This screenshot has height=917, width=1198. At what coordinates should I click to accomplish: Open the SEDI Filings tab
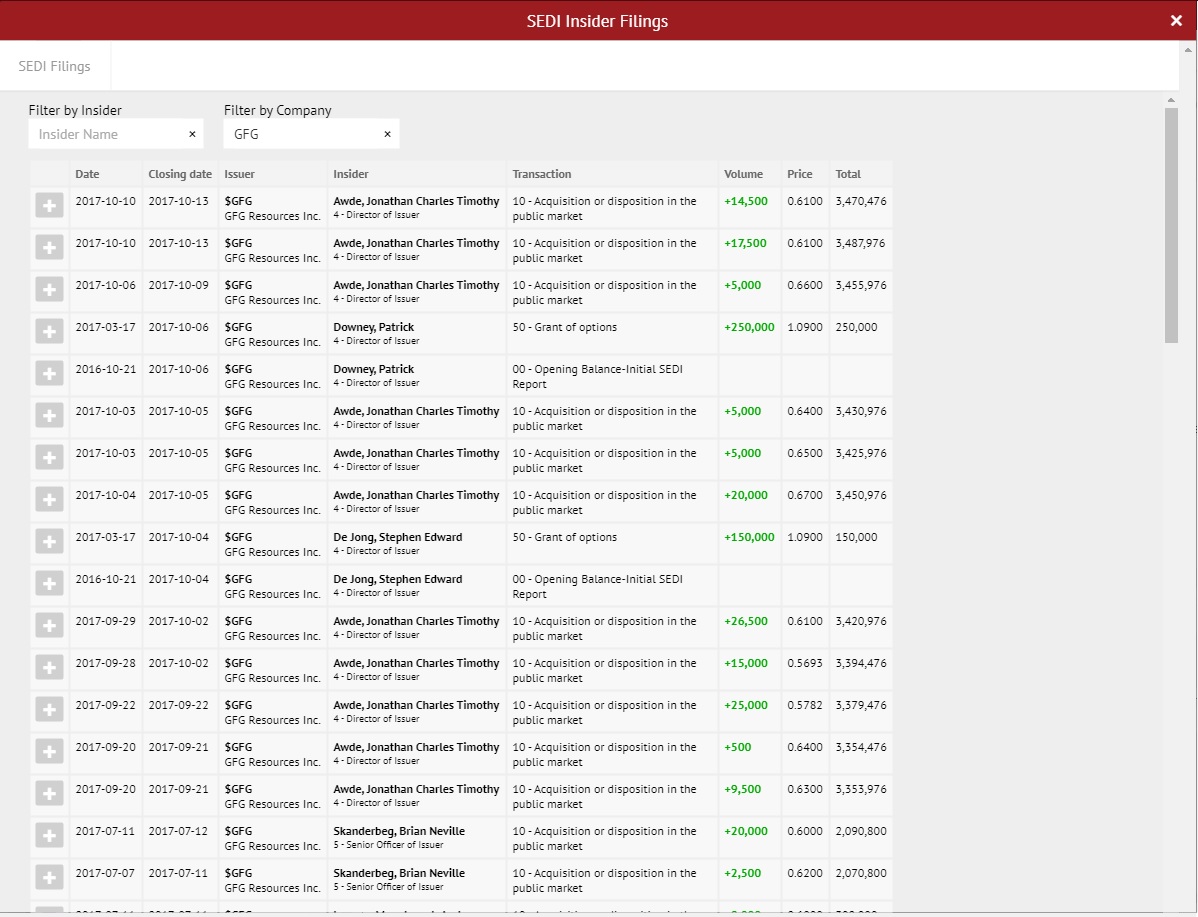[54, 66]
